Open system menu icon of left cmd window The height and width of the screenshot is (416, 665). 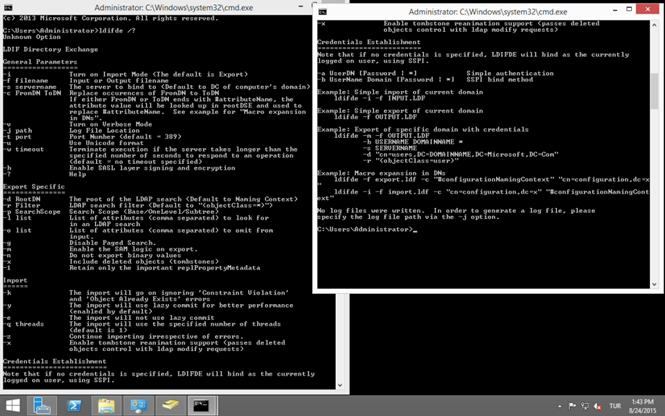click(8, 8)
